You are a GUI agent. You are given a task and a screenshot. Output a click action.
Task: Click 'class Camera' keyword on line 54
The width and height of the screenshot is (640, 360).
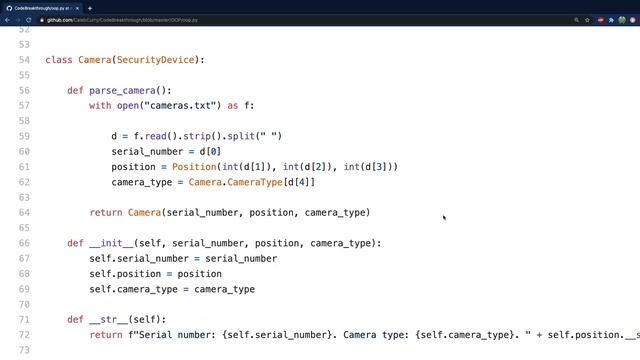pyautogui.click(x=78, y=60)
